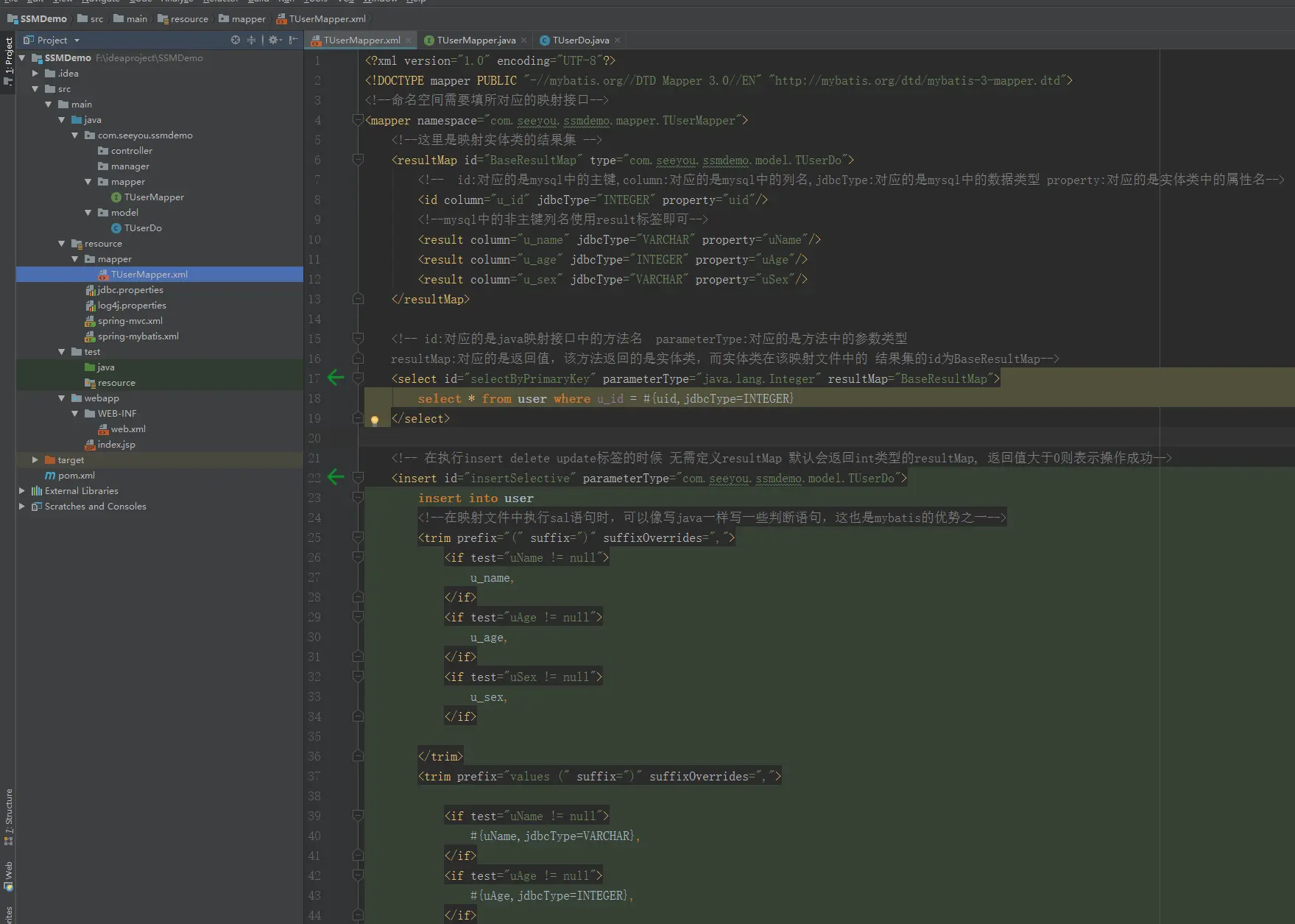The height and width of the screenshot is (924, 1295).
Task: Close the TUserMapper.java editor tab
Action: 523,40
